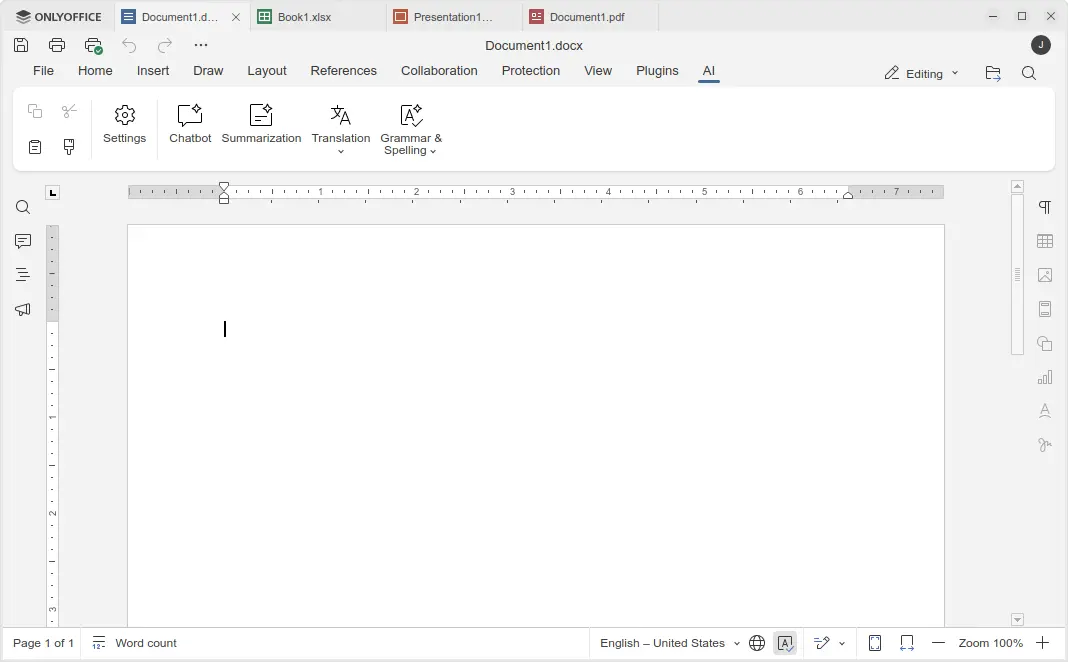Click the vertical scrollbar thumb
Screen dimensions: 1068x662
[1017, 274]
